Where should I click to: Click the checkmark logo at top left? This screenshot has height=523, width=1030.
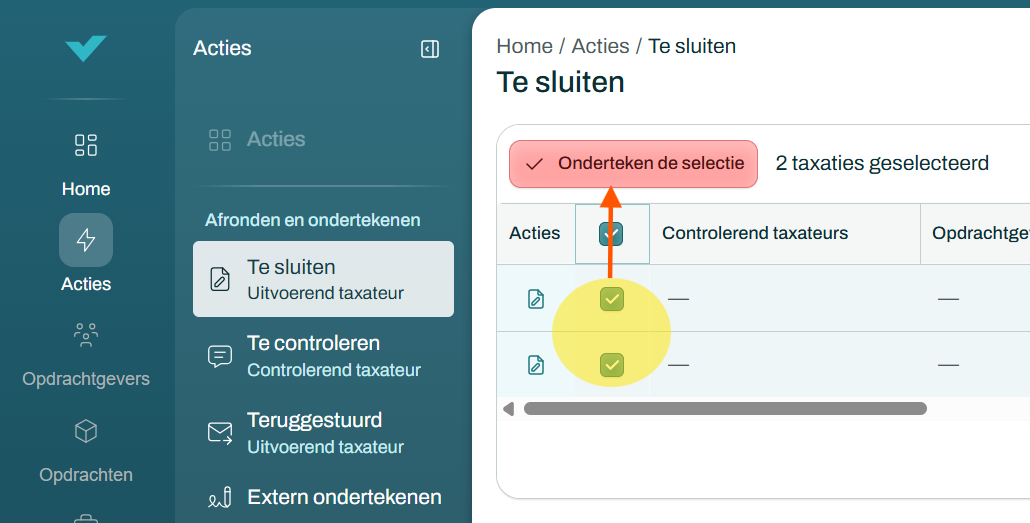(85, 49)
